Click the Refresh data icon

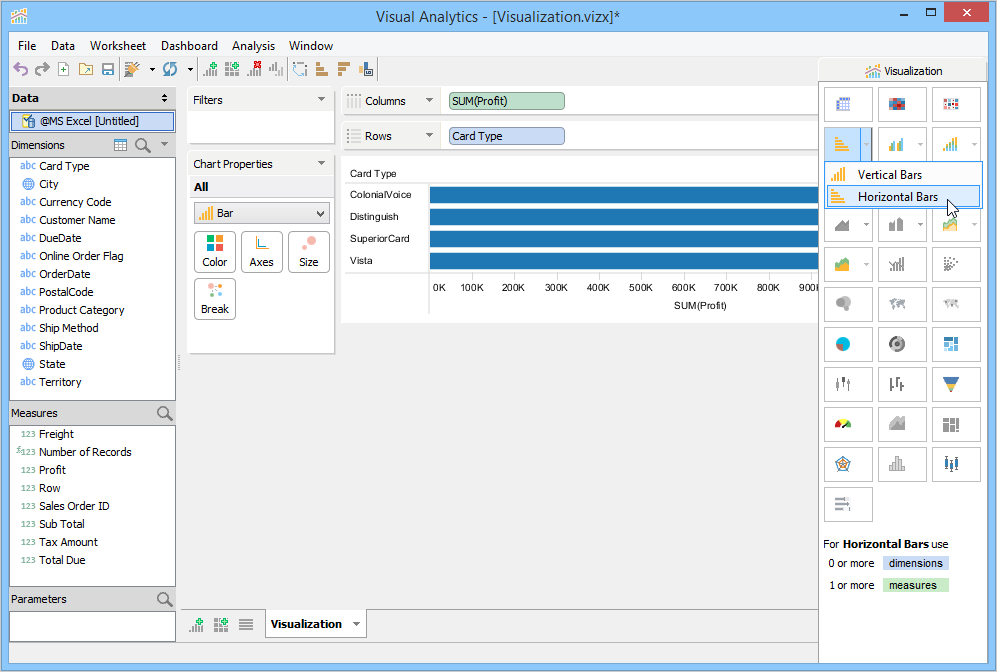coord(169,69)
